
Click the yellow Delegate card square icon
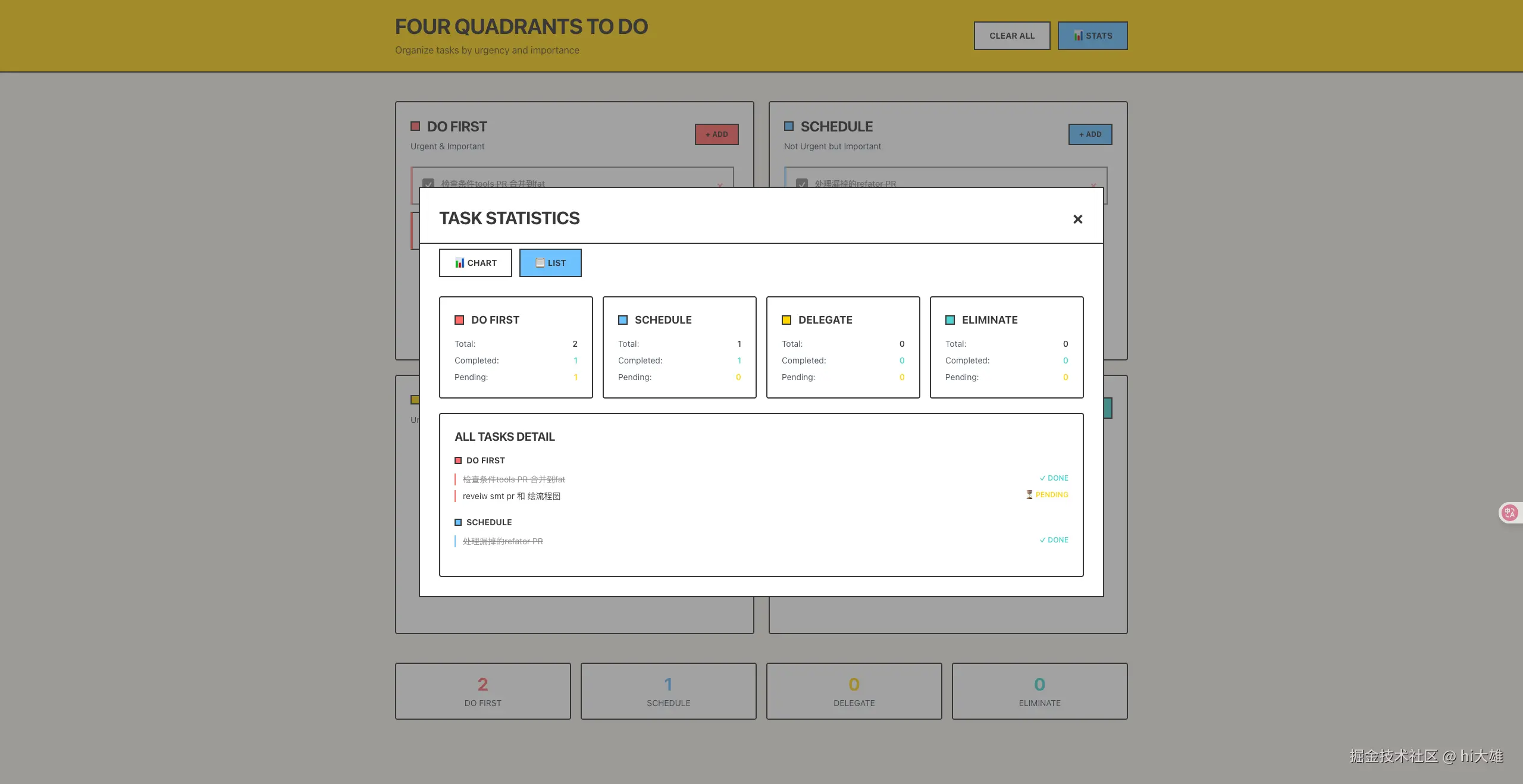[x=786, y=320]
